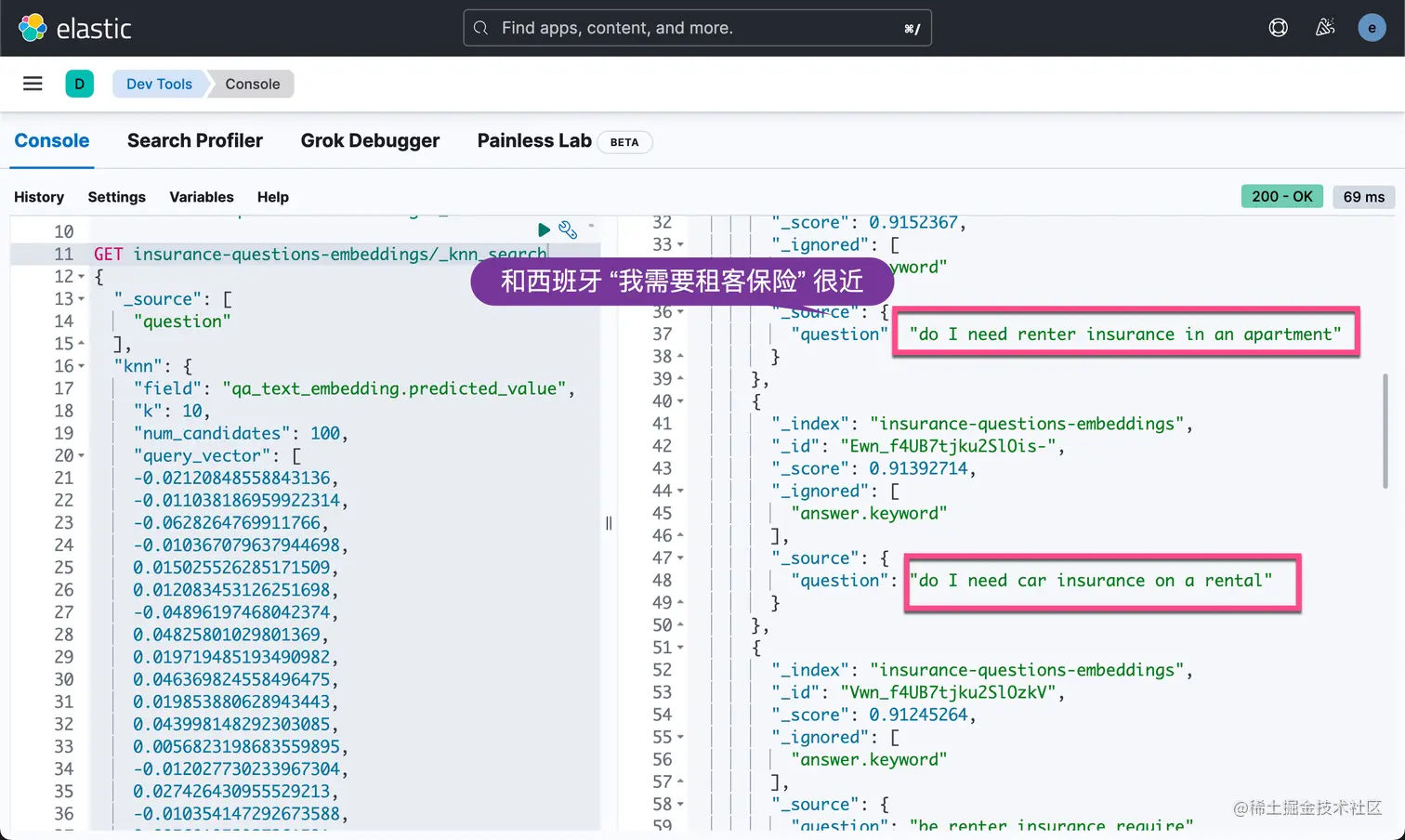Click the response panel vertical scrollbar
1405x840 pixels.
tap(1385, 429)
